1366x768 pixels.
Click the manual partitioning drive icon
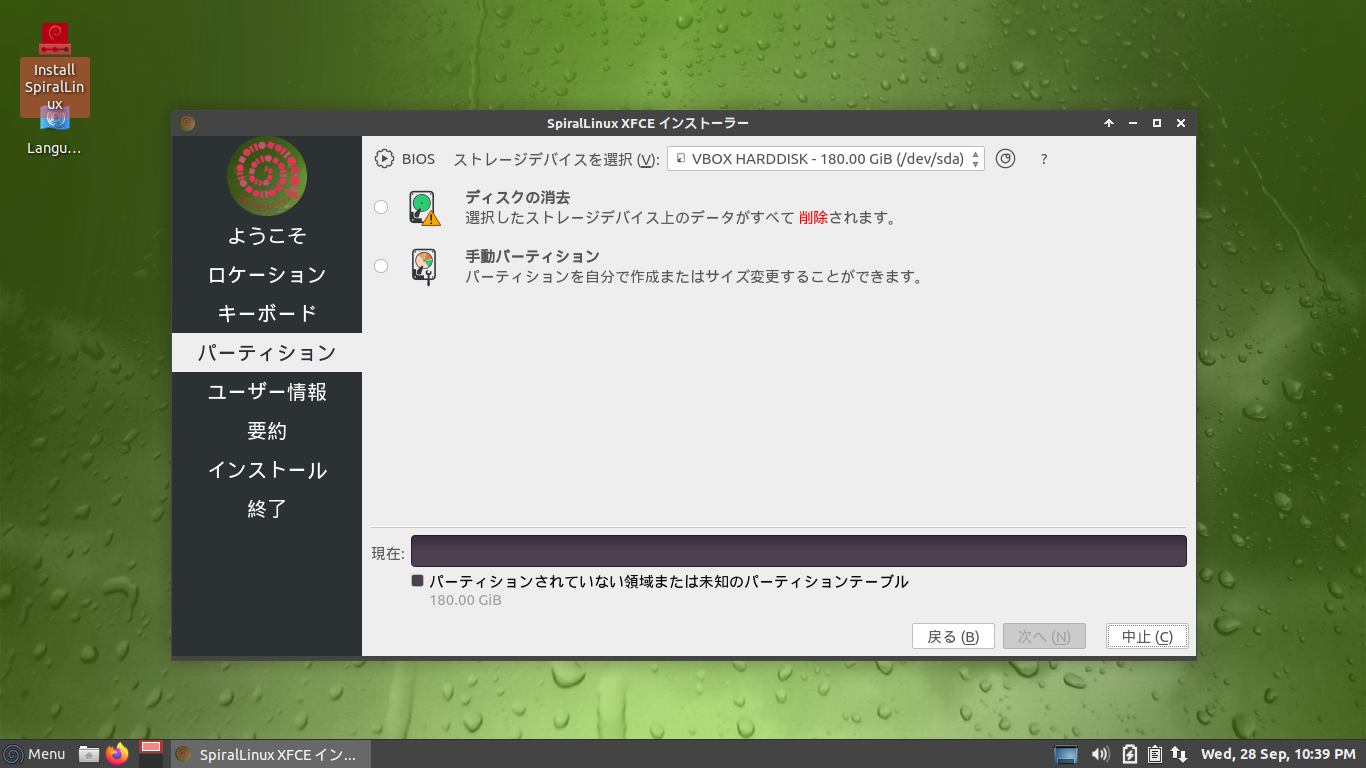(x=424, y=267)
